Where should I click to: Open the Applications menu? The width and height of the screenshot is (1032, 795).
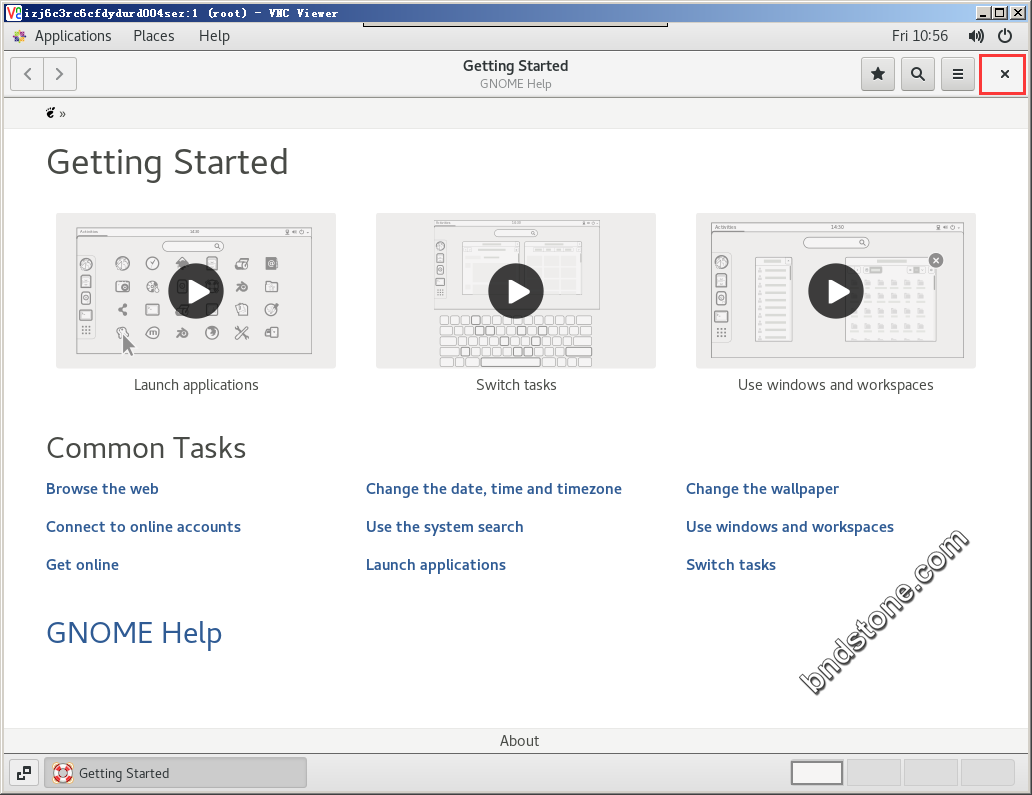pyautogui.click(x=73, y=36)
